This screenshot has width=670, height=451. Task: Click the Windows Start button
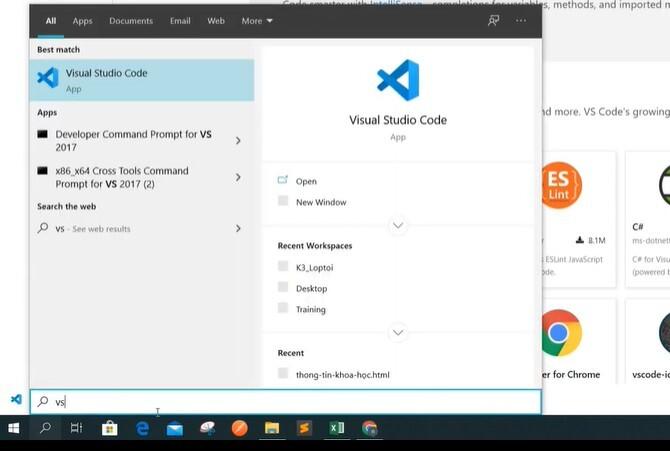pos(14,428)
